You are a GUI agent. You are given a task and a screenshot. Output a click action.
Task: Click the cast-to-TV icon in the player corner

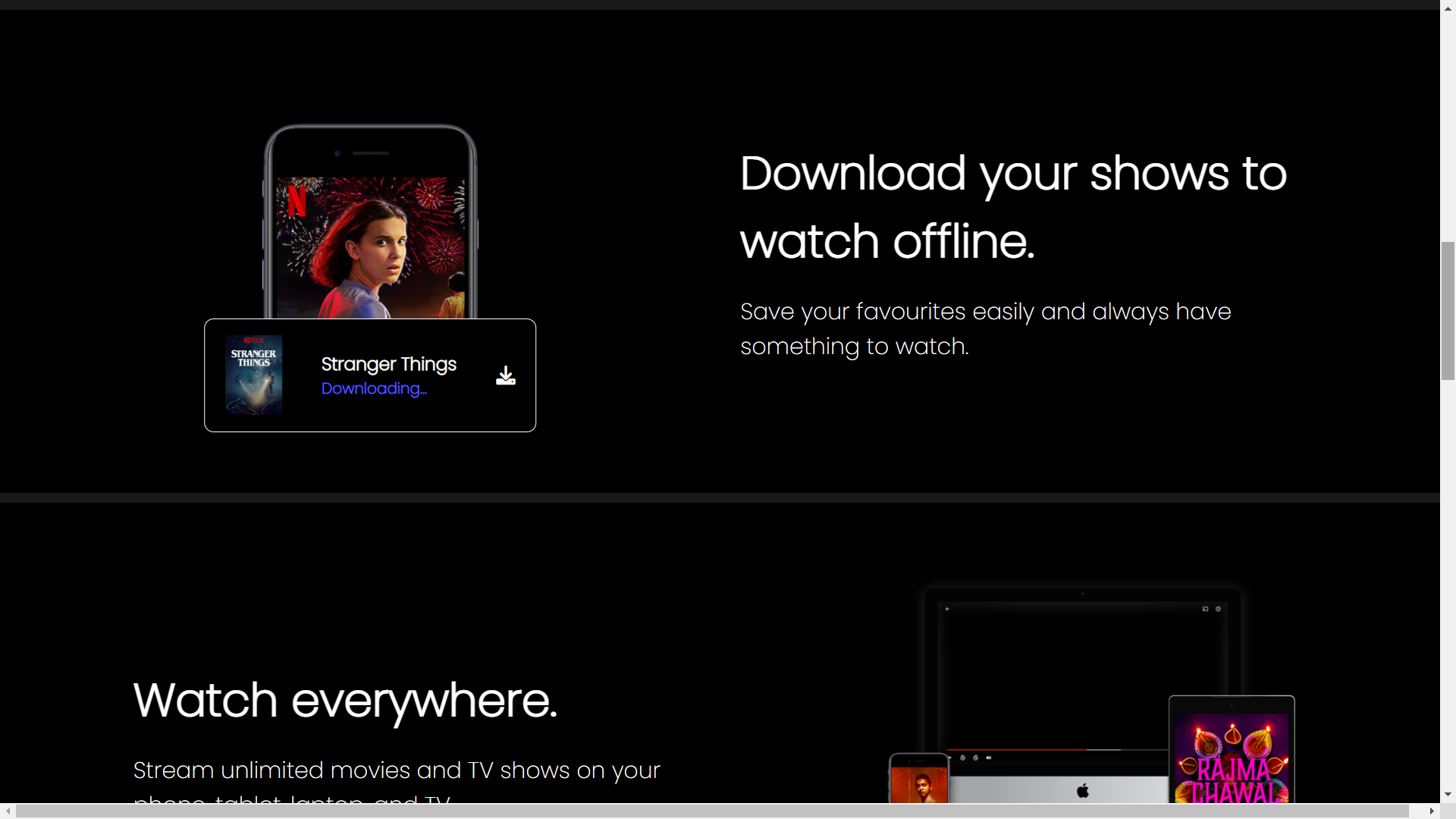1204,608
